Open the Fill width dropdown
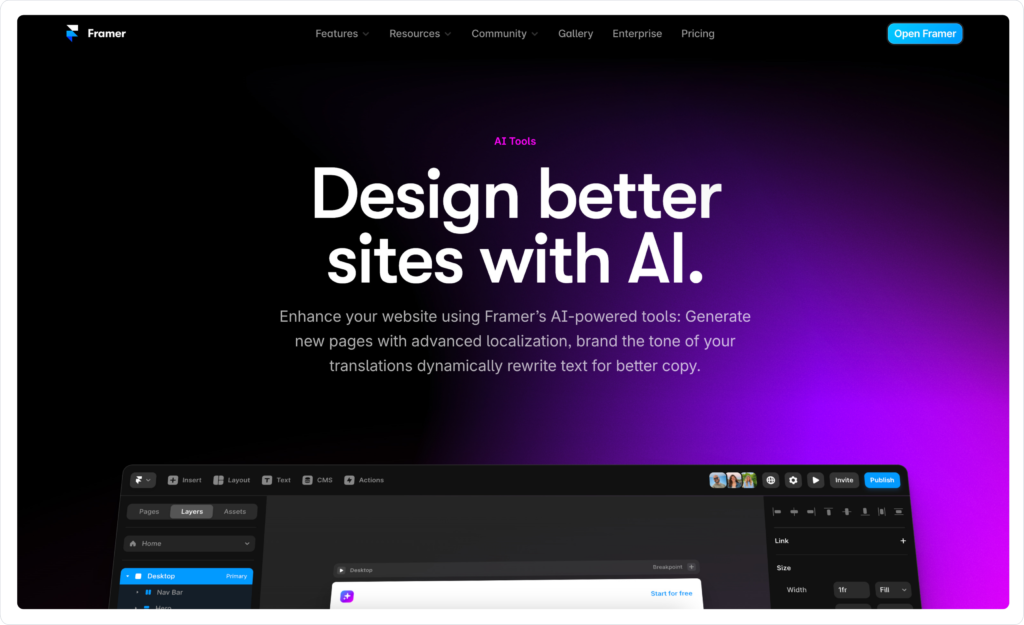The width and height of the screenshot is (1024, 625). [892, 589]
